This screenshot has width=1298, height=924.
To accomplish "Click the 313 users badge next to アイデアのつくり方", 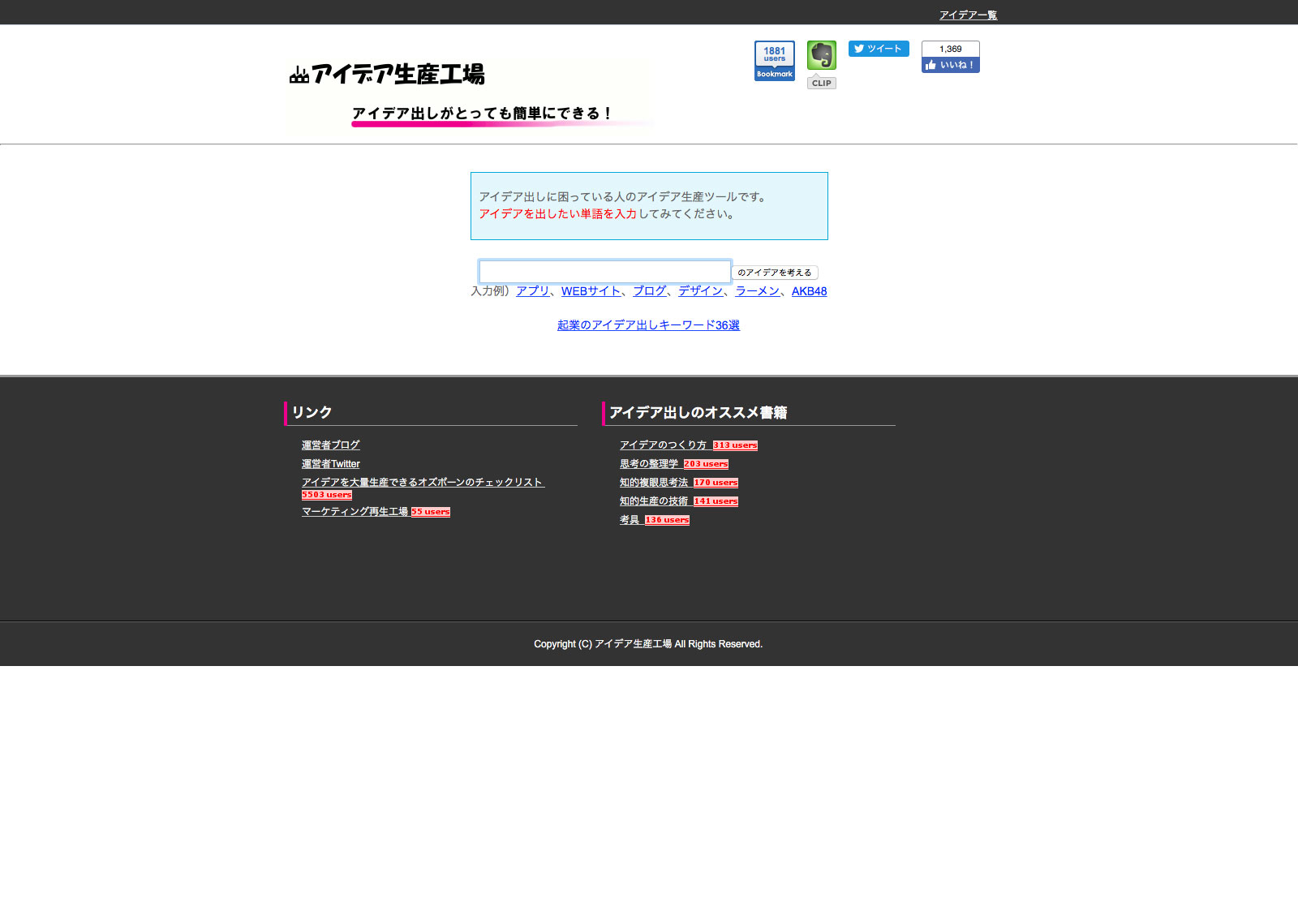I will (x=735, y=445).
